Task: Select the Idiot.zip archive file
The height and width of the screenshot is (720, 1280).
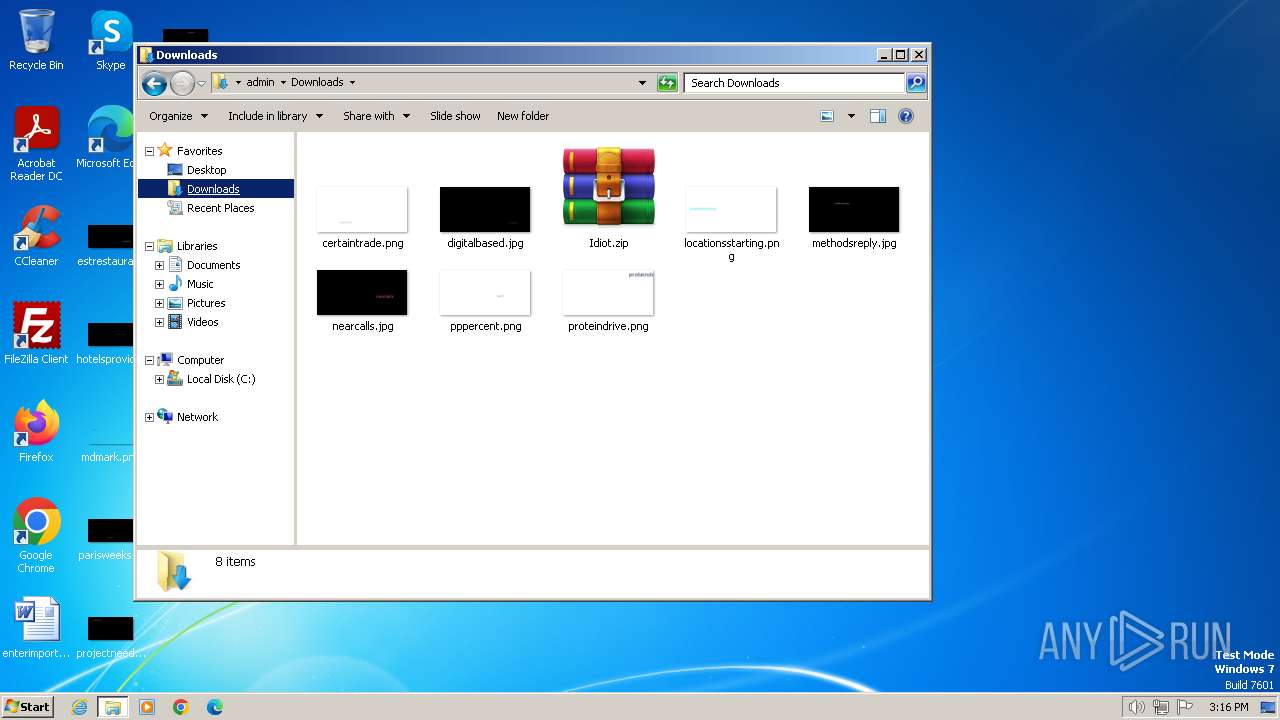Action: pos(608,198)
